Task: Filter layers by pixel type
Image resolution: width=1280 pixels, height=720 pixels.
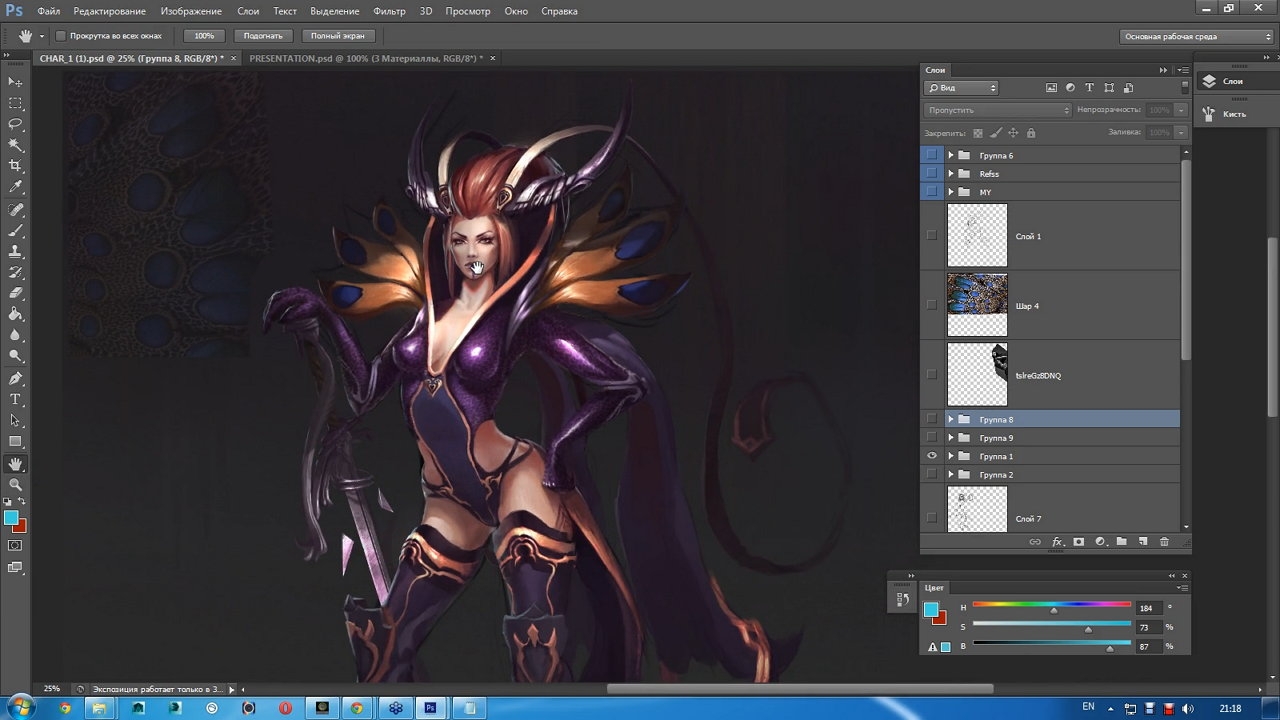Action: (1051, 88)
